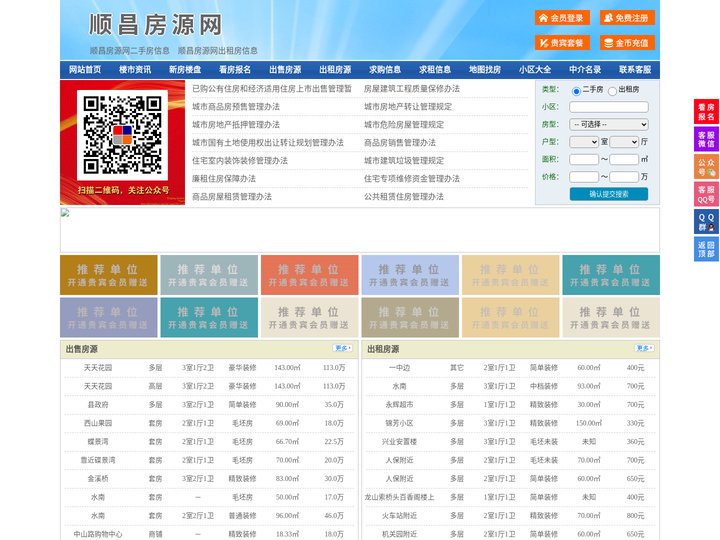Click the minimum 价格 input field
The height and width of the screenshot is (540, 720).
(x=584, y=177)
